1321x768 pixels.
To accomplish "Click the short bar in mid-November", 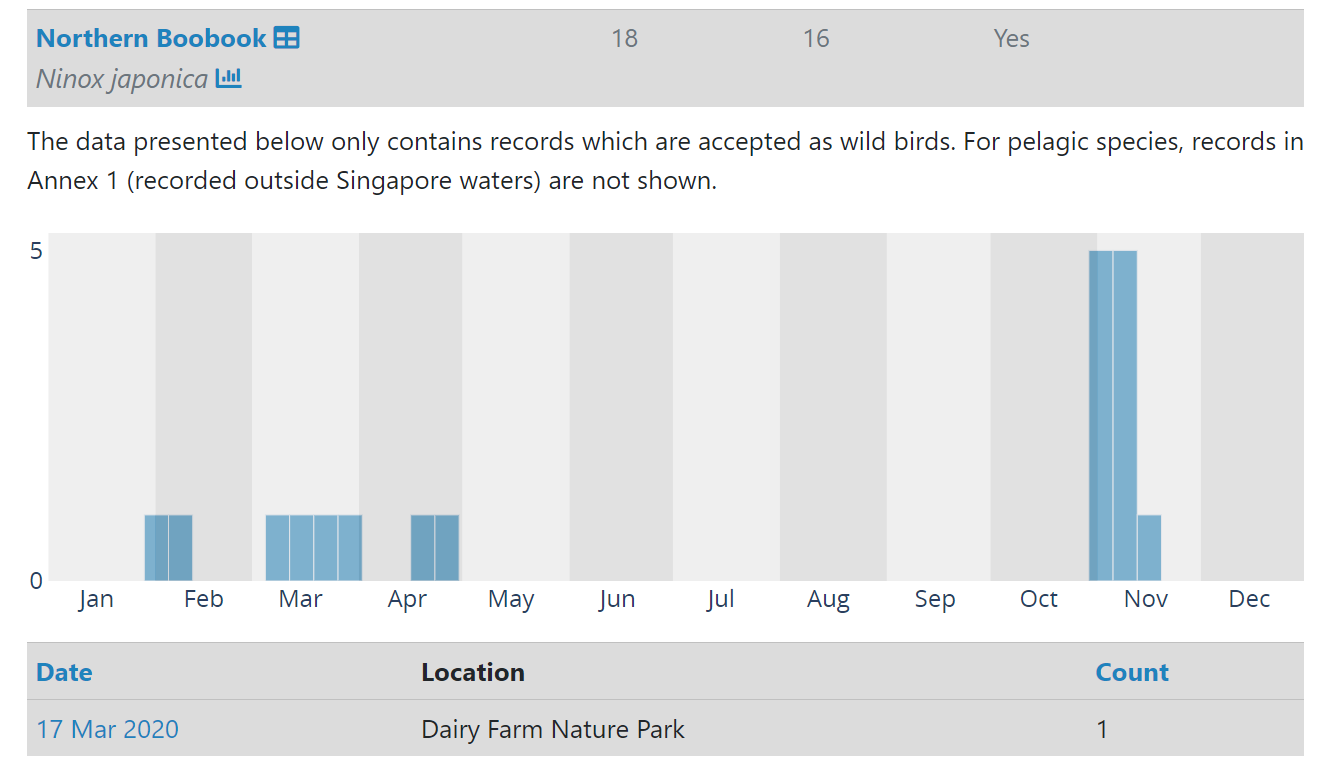I will 1149,547.
